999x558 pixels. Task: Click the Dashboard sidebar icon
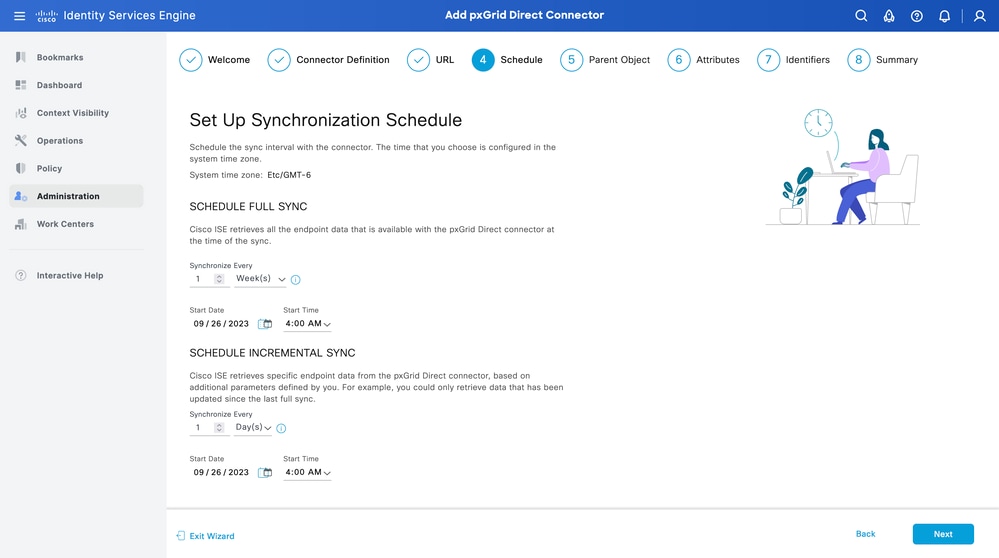(20, 85)
